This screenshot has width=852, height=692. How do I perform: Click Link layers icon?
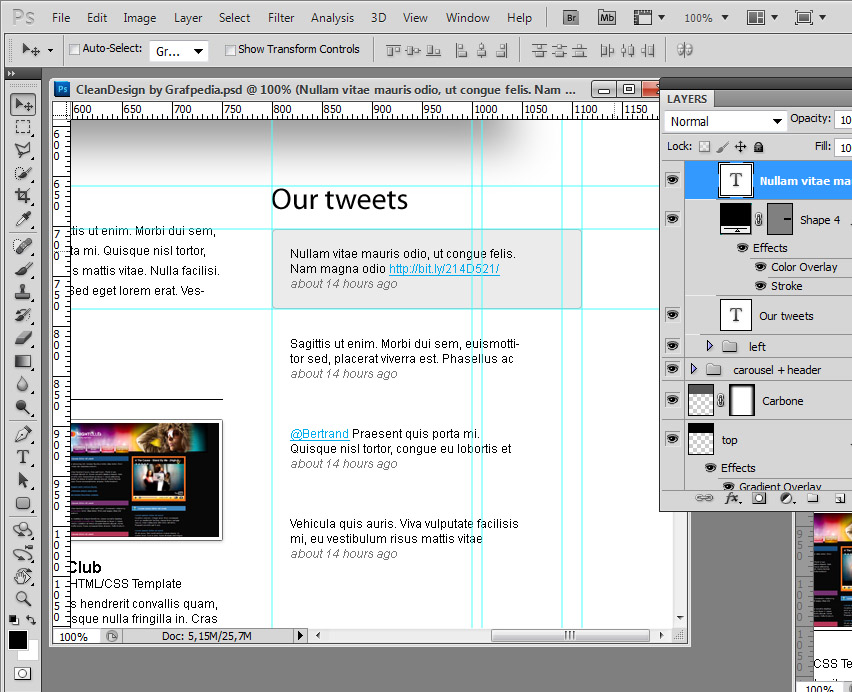(x=704, y=498)
